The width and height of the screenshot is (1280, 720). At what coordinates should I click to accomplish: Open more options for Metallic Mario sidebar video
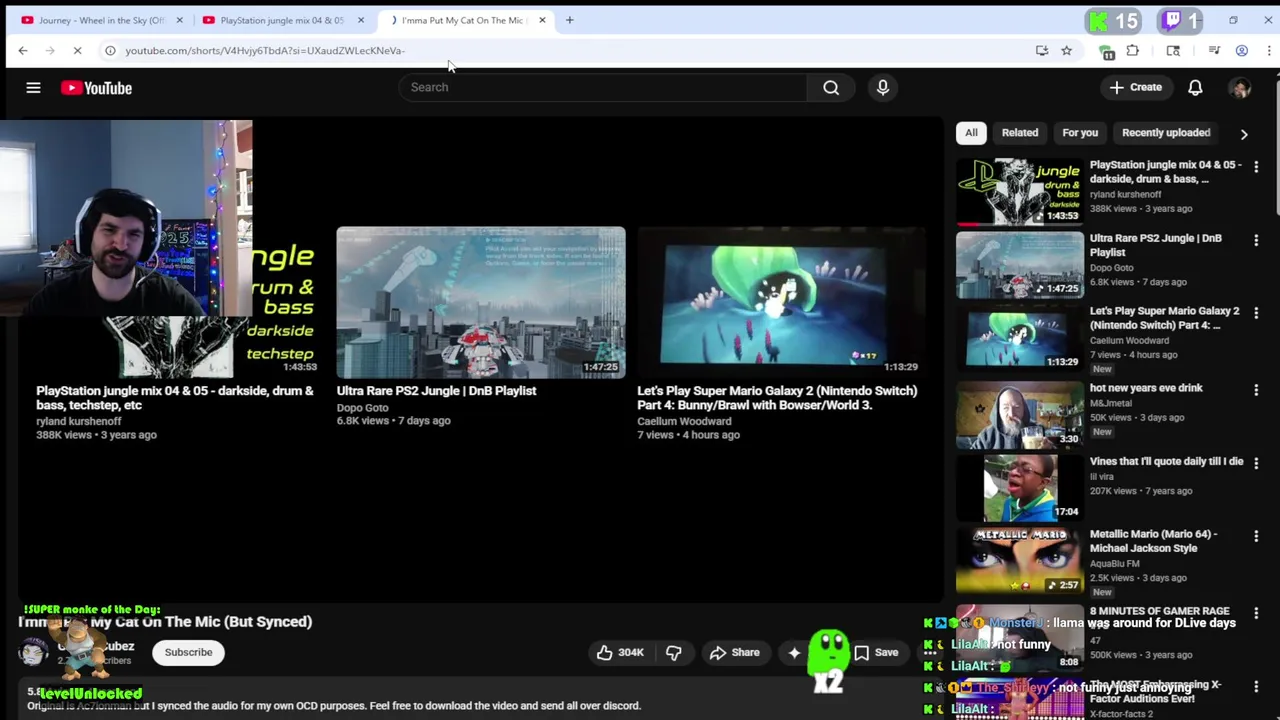[1256, 536]
